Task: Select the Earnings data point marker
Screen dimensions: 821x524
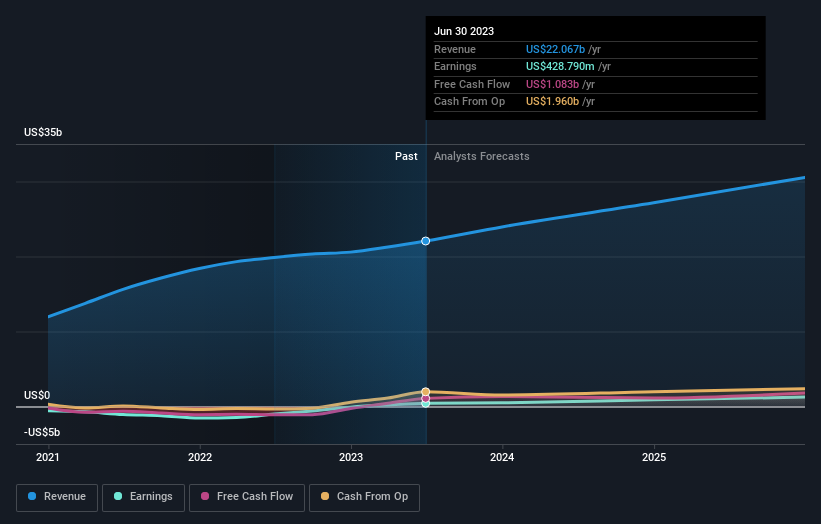Action: pos(426,404)
